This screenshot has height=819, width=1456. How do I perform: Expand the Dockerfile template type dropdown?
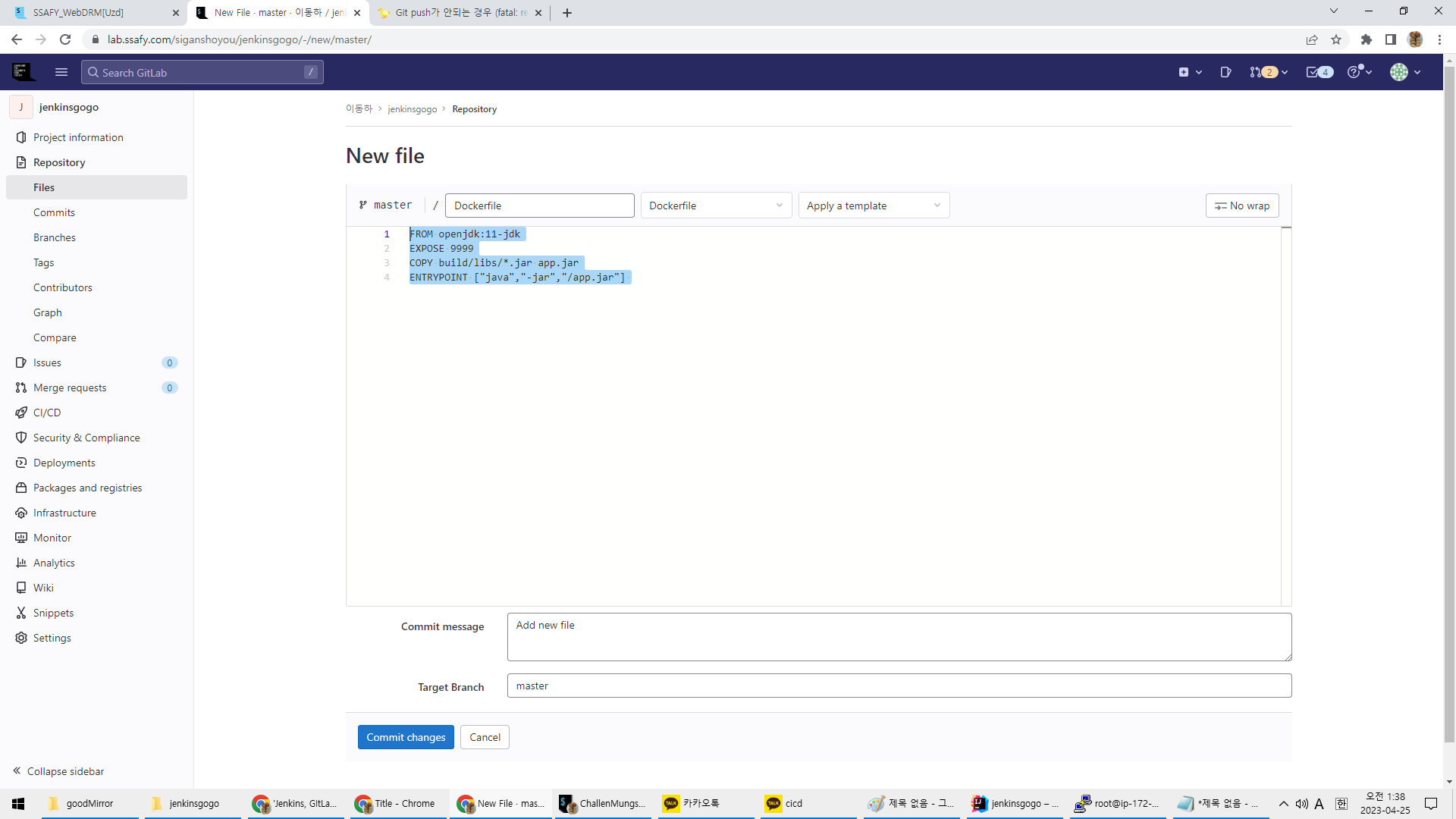tap(716, 206)
